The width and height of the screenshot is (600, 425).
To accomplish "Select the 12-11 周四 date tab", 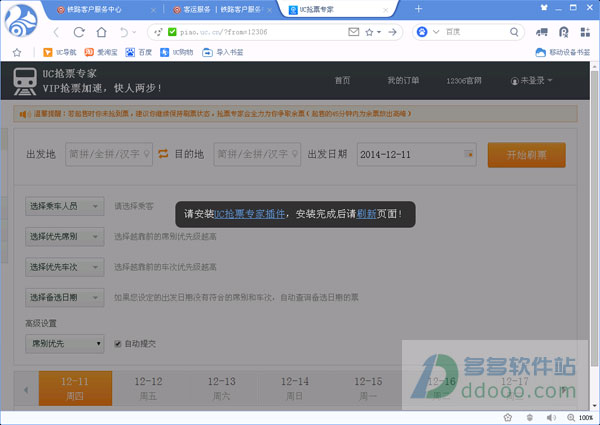I will tap(75, 388).
